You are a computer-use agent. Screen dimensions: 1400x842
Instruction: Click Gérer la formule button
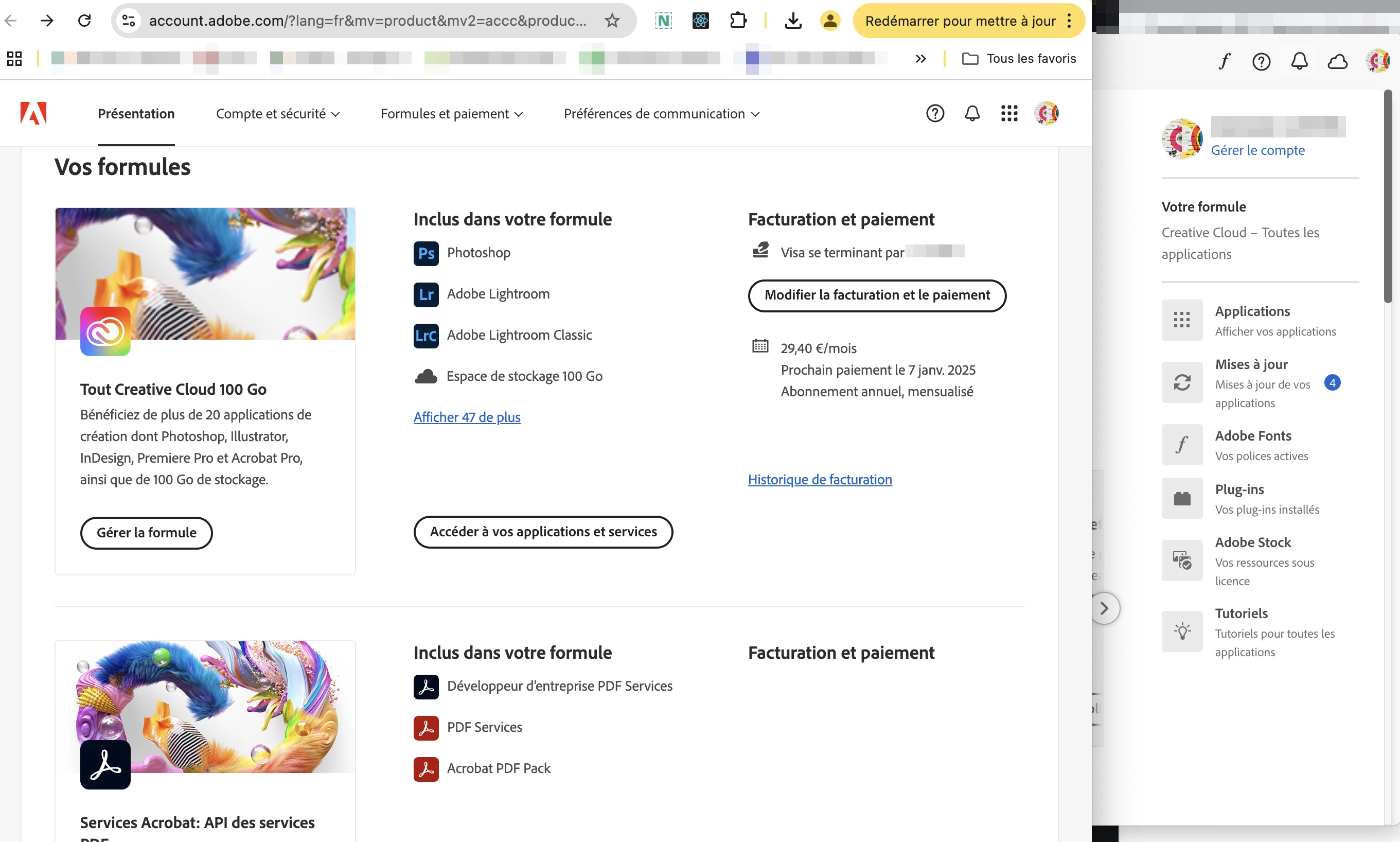[146, 532]
